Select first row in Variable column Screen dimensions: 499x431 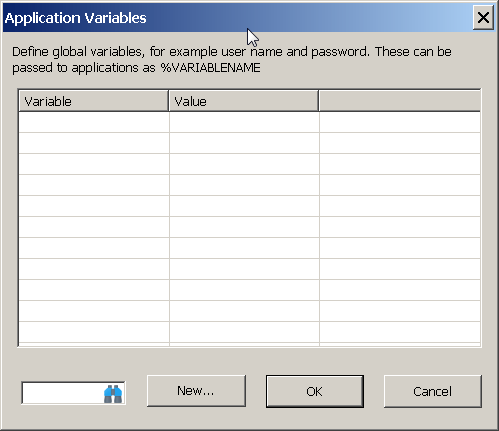point(94,122)
